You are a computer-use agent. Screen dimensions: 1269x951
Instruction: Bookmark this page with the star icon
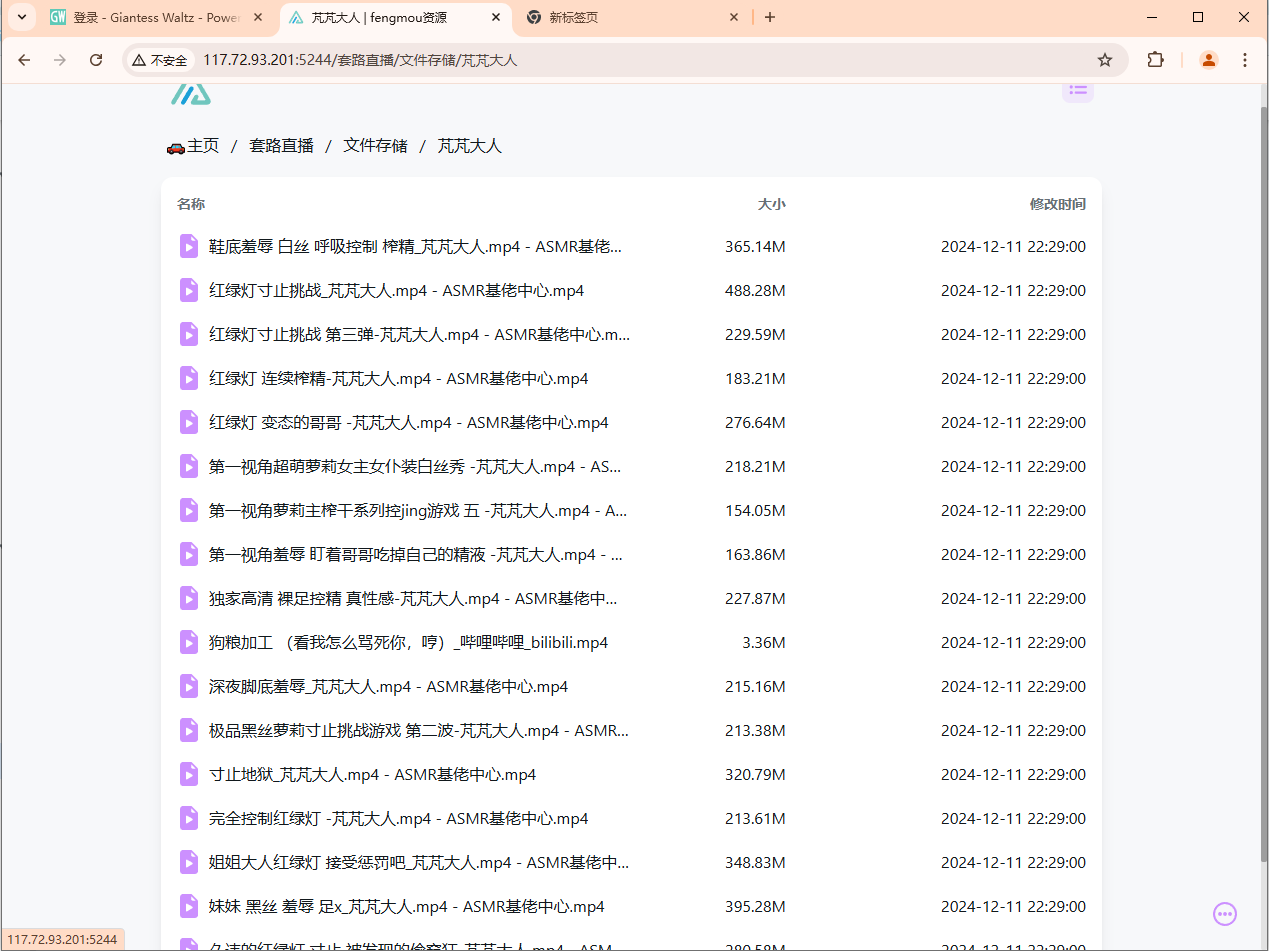(x=1105, y=60)
